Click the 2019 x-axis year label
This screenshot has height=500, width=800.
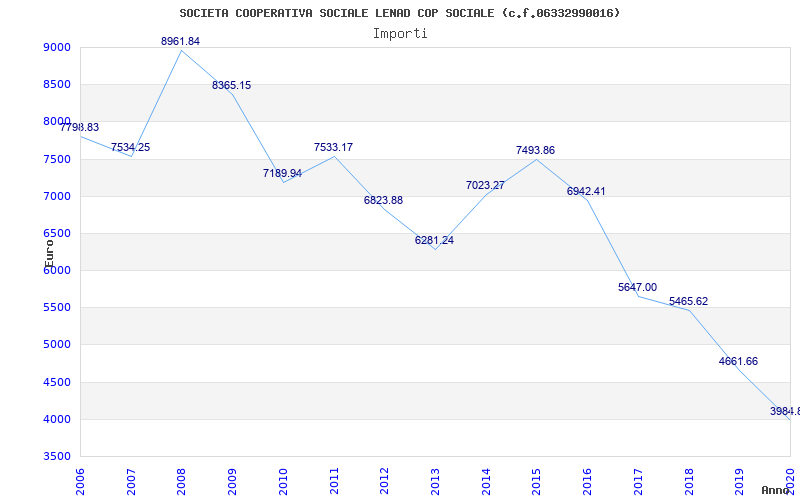pyautogui.click(x=739, y=481)
